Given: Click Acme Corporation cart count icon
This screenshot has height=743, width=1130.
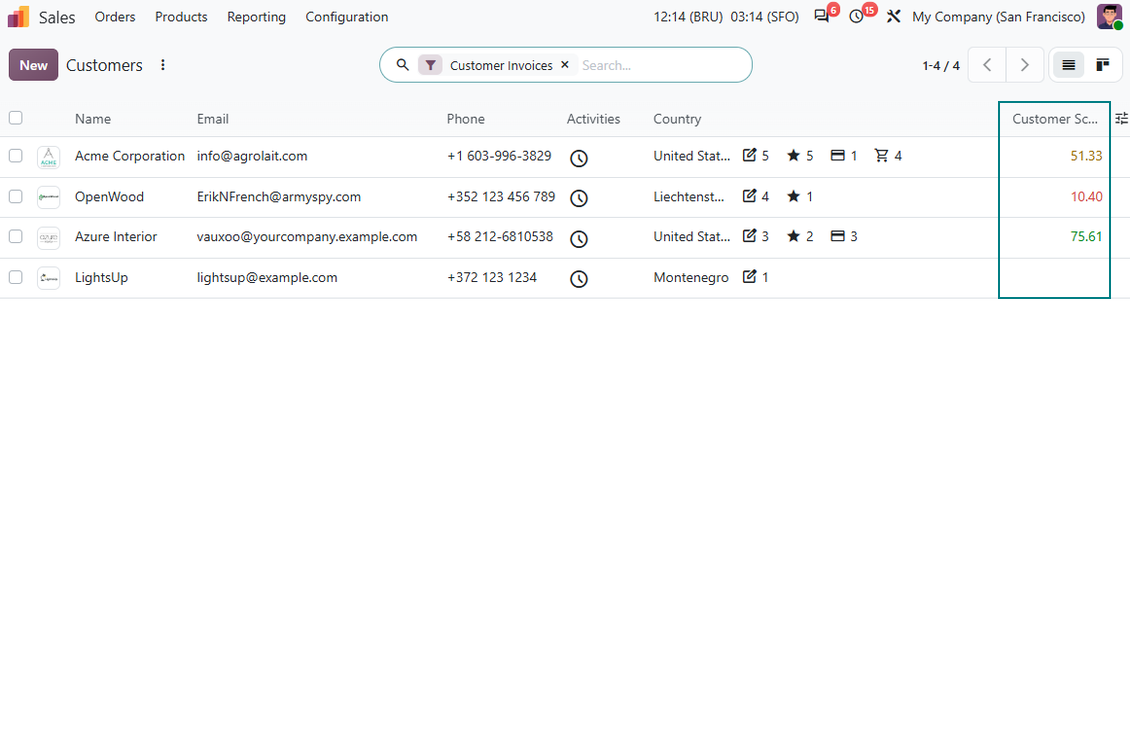Looking at the screenshot, I should pos(881,155).
